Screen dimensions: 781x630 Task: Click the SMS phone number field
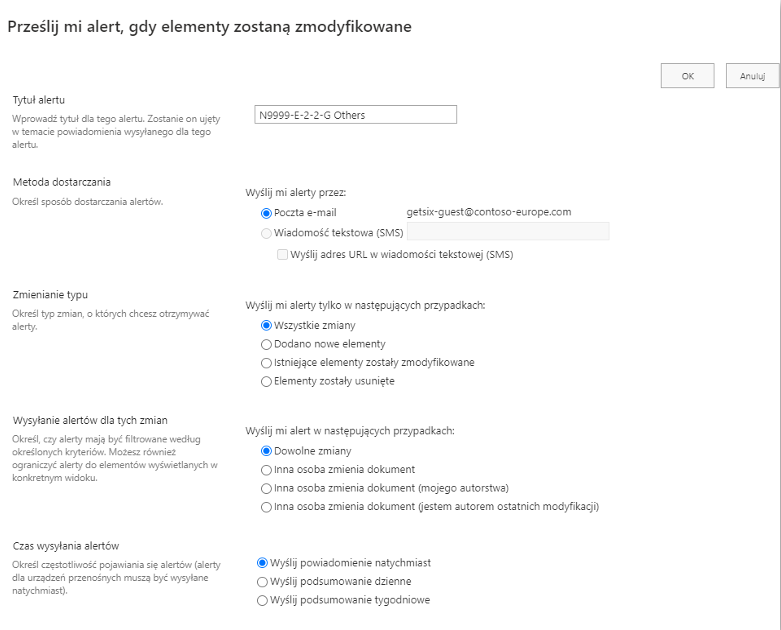tap(509, 232)
